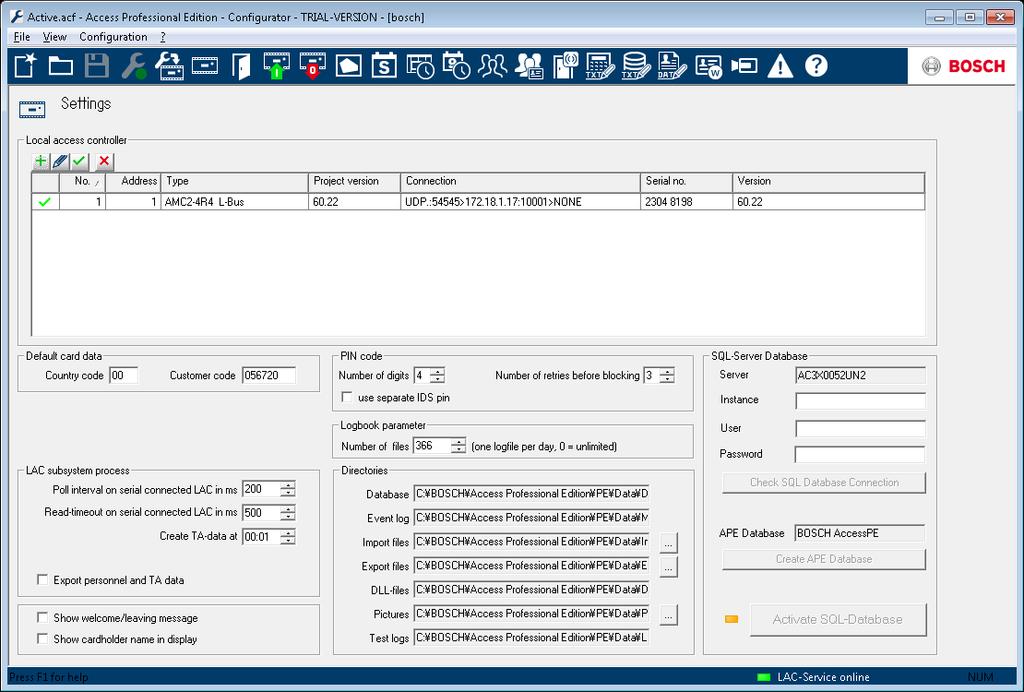Image resolution: width=1024 pixels, height=692 pixels.
Task: Click the controller icon with two arrows
Action: coord(169,66)
